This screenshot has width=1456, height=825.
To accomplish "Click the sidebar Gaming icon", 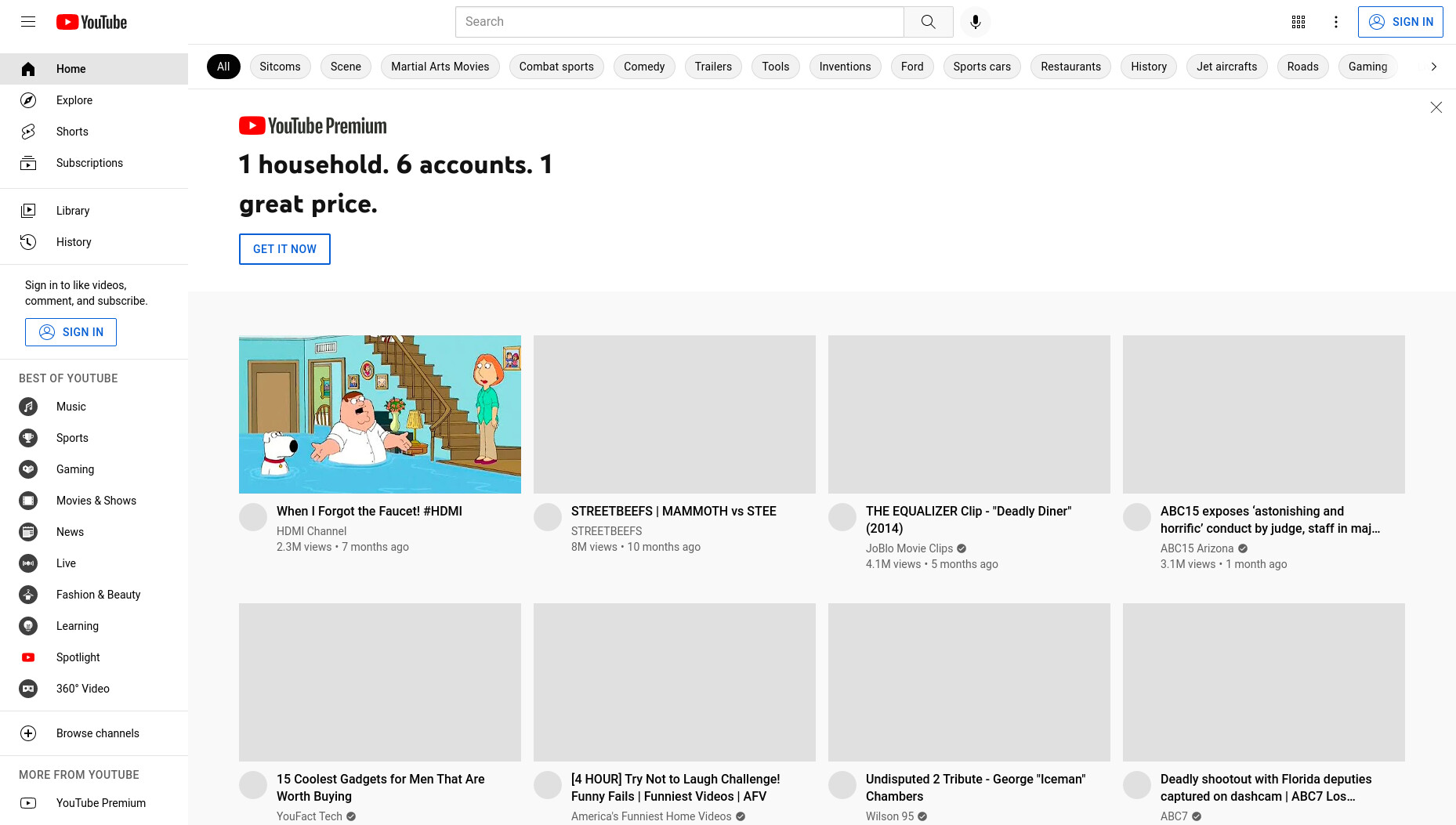I will pyautogui.click(x=28, y=469).
